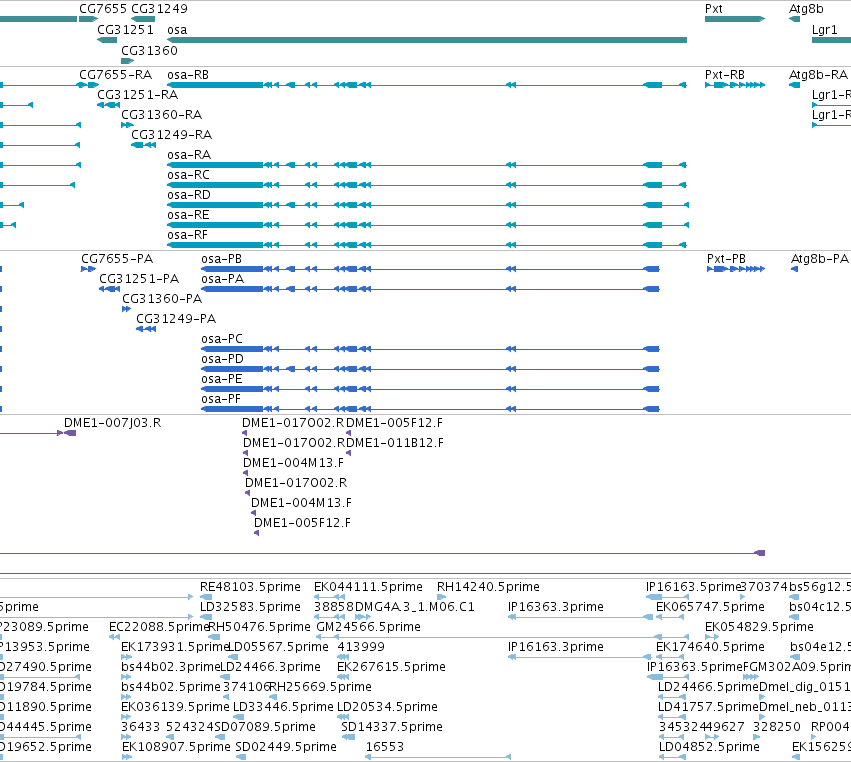Open the Atg8b gene label
851x762 pixels.
pos(806,9)
